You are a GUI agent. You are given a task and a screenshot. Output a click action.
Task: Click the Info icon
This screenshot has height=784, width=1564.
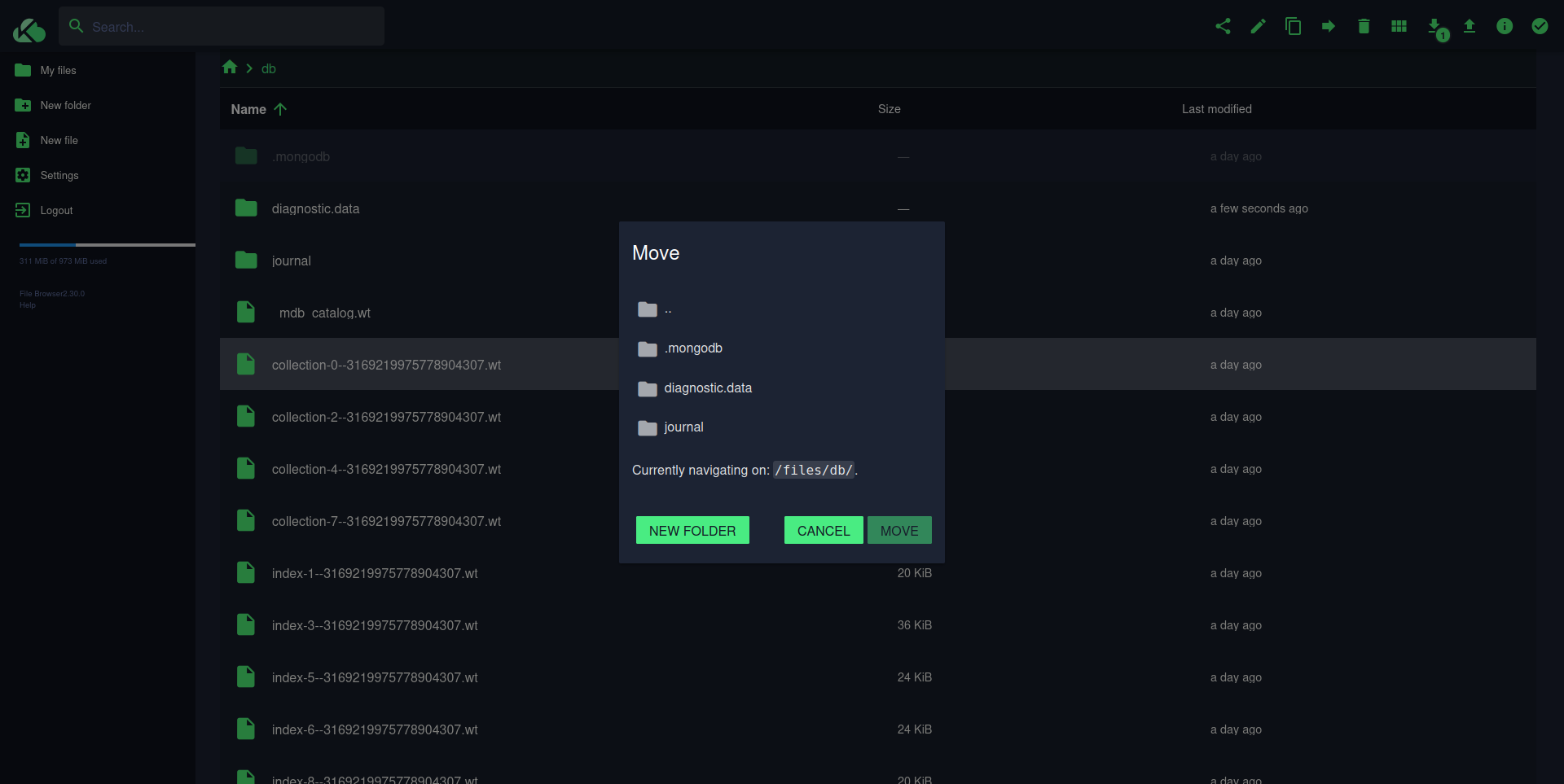tap(1505, 26)
